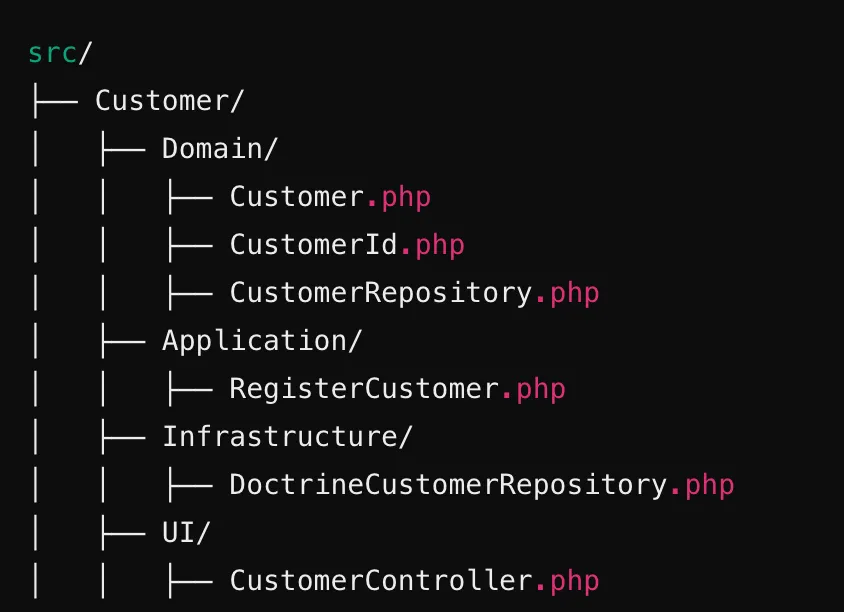Click the slash after src

[84, 53]
